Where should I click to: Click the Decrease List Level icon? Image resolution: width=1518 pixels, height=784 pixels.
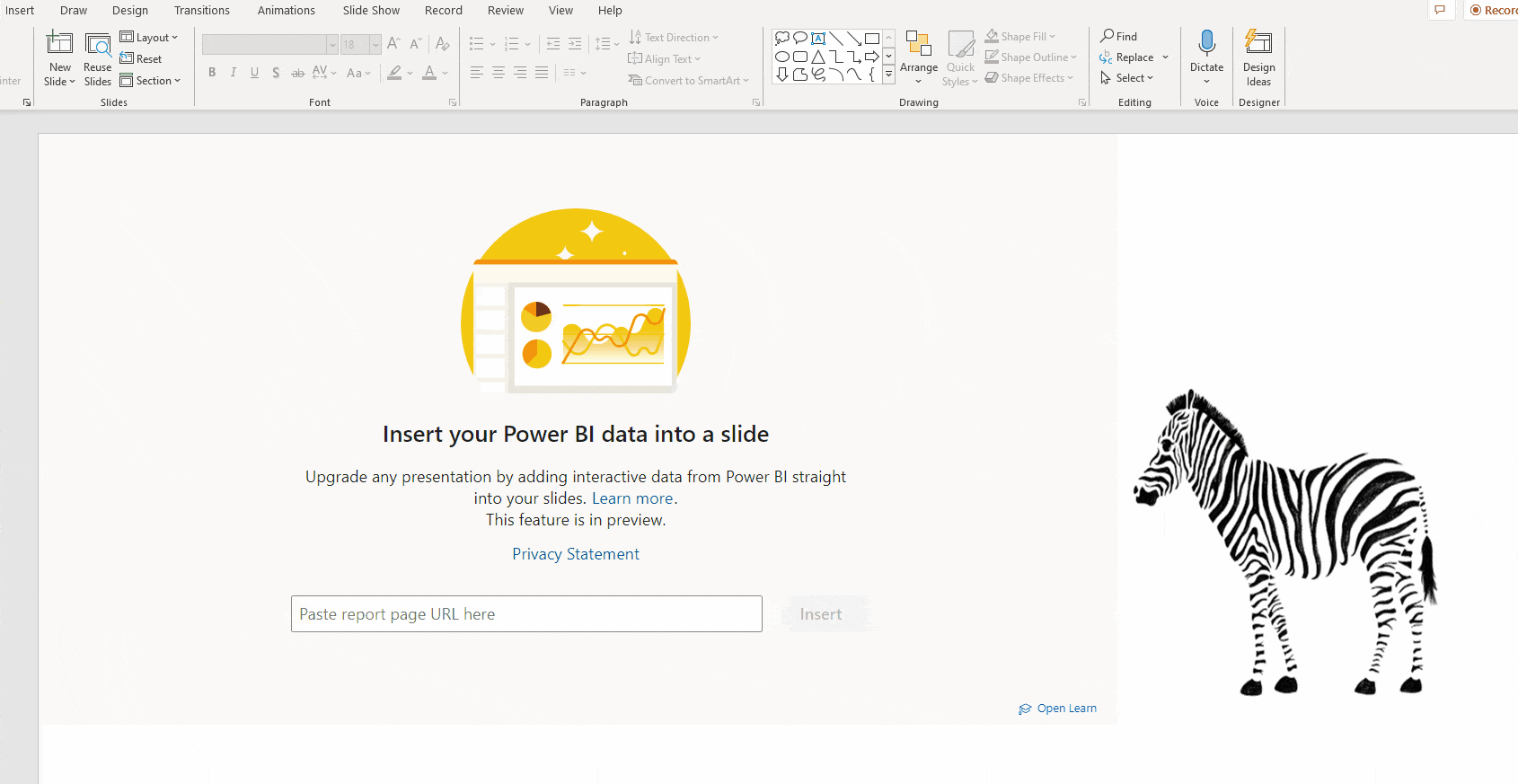click(553, 44)
